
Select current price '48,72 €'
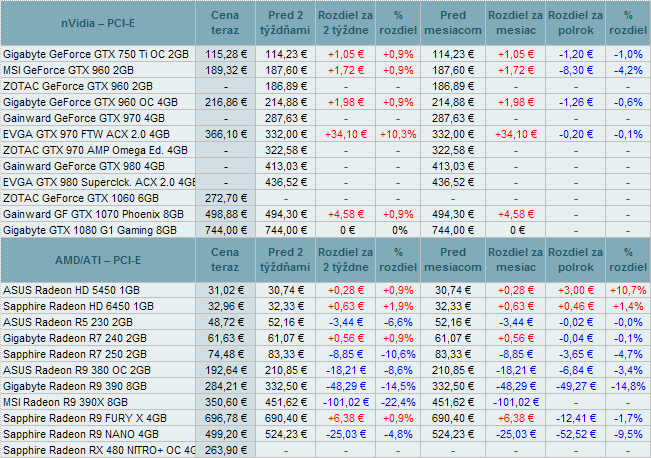(x=226, y=322)
